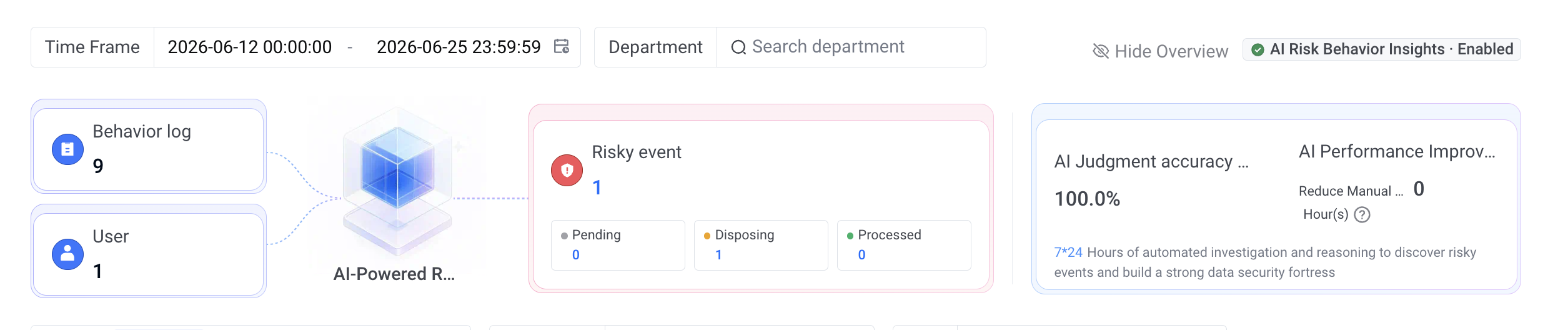This screenshot has height=330, width=1568.
Task: Open the Behavior log card
Action: (x=149, y=149)
